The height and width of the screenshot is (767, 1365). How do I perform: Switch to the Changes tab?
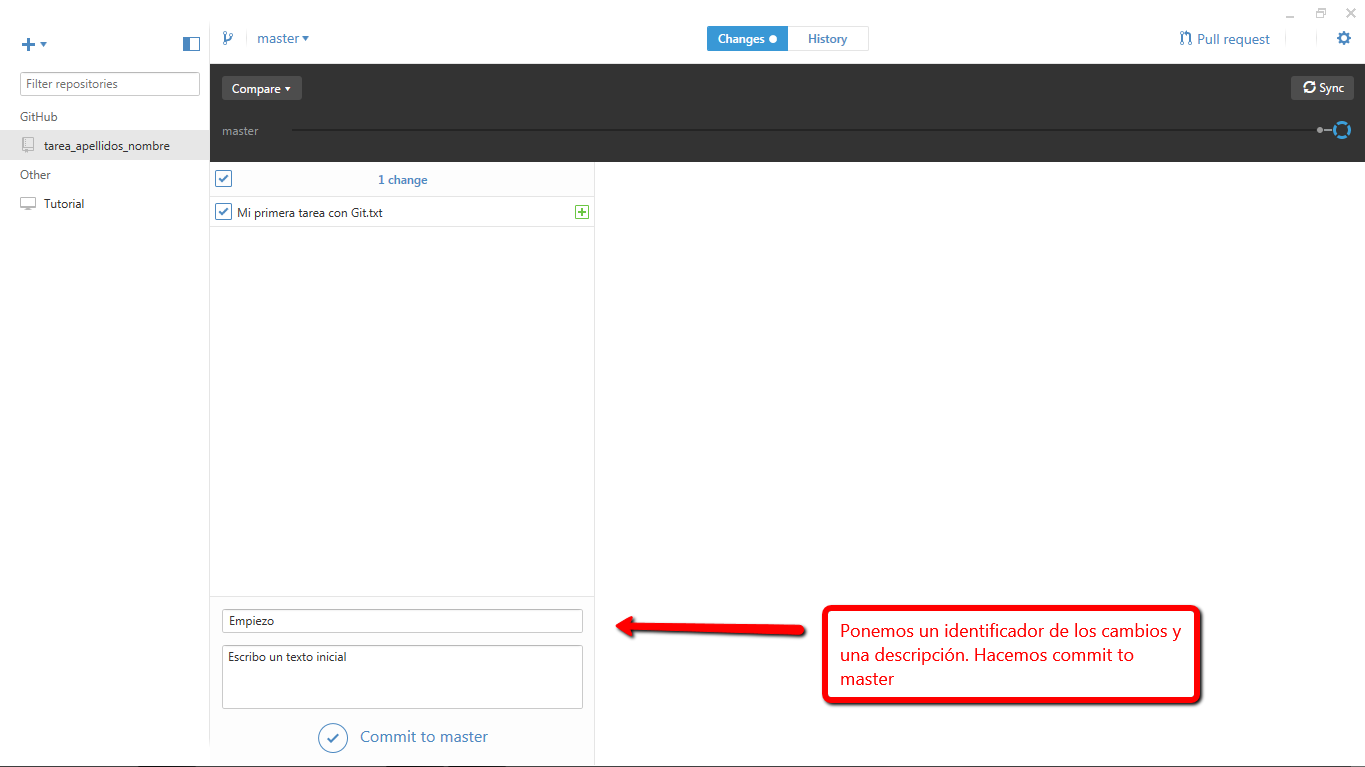point(747,39)
